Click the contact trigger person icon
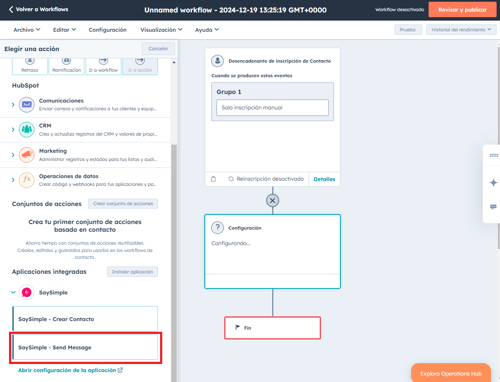This screenshot has height=382, width=500. [217, 61]
